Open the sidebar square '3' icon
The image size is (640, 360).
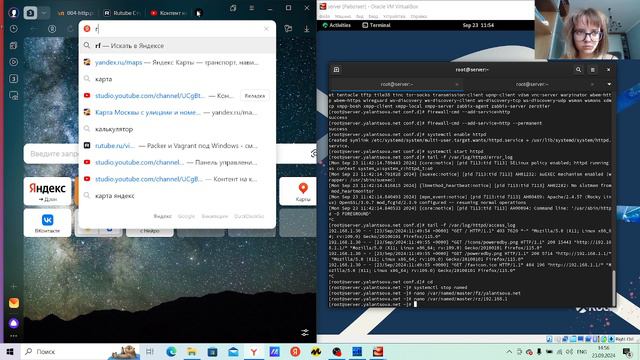pyautogui.click(x=13, y=79)
